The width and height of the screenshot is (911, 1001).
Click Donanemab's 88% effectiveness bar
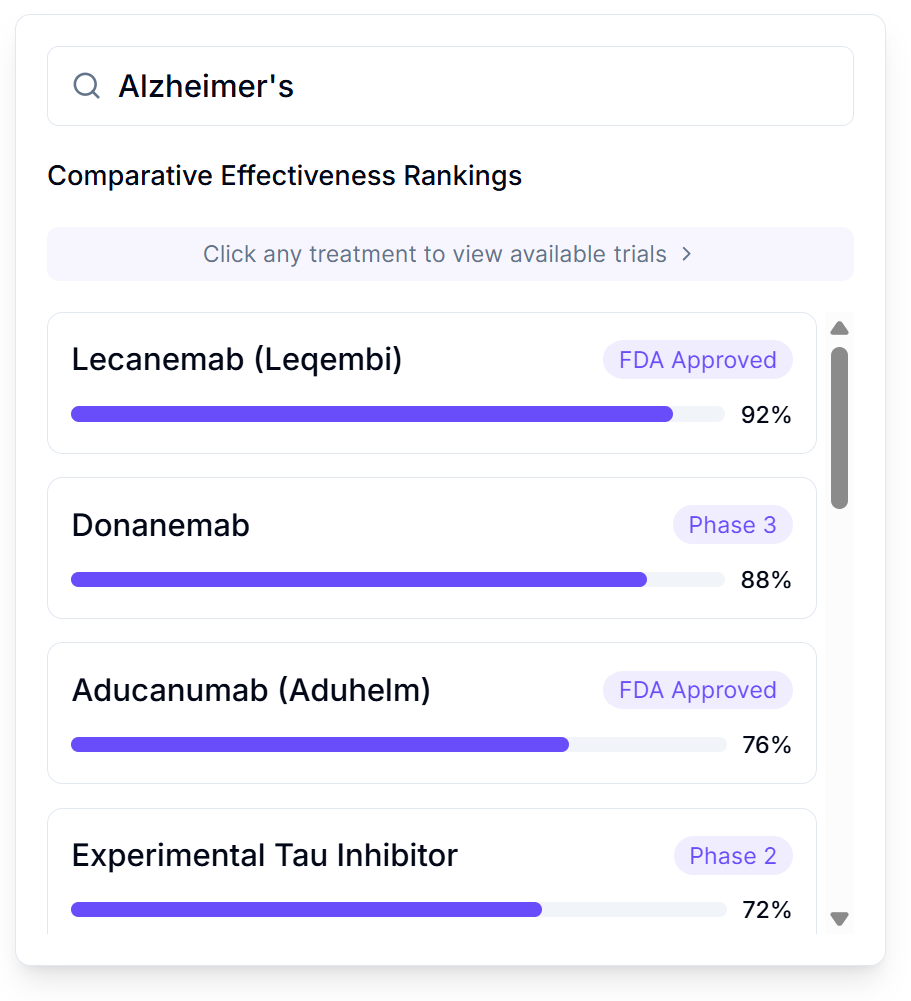(397, 580)
